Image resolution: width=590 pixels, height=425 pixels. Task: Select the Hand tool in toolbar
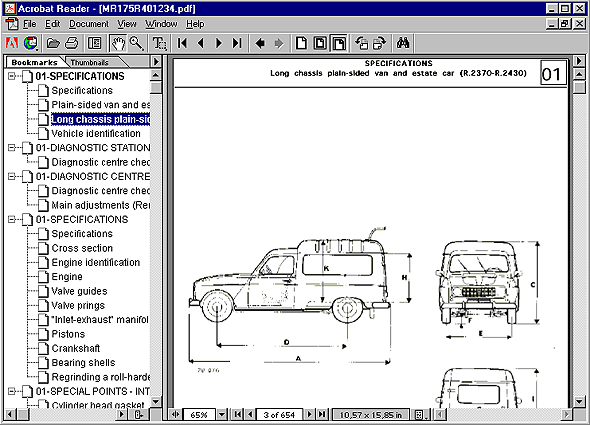[x=118, y=43]
